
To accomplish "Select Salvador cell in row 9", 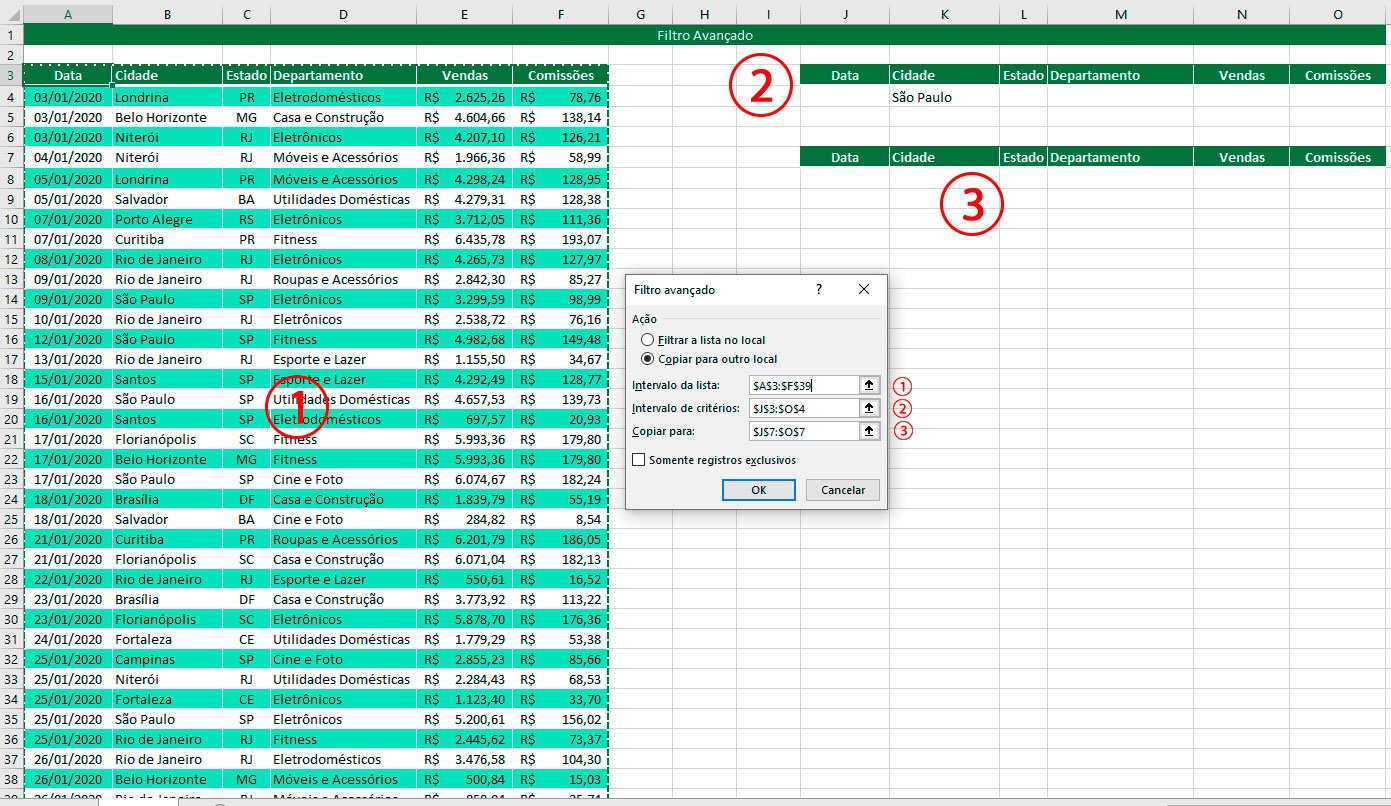I will pyautogui.click(x=167, y=199).
